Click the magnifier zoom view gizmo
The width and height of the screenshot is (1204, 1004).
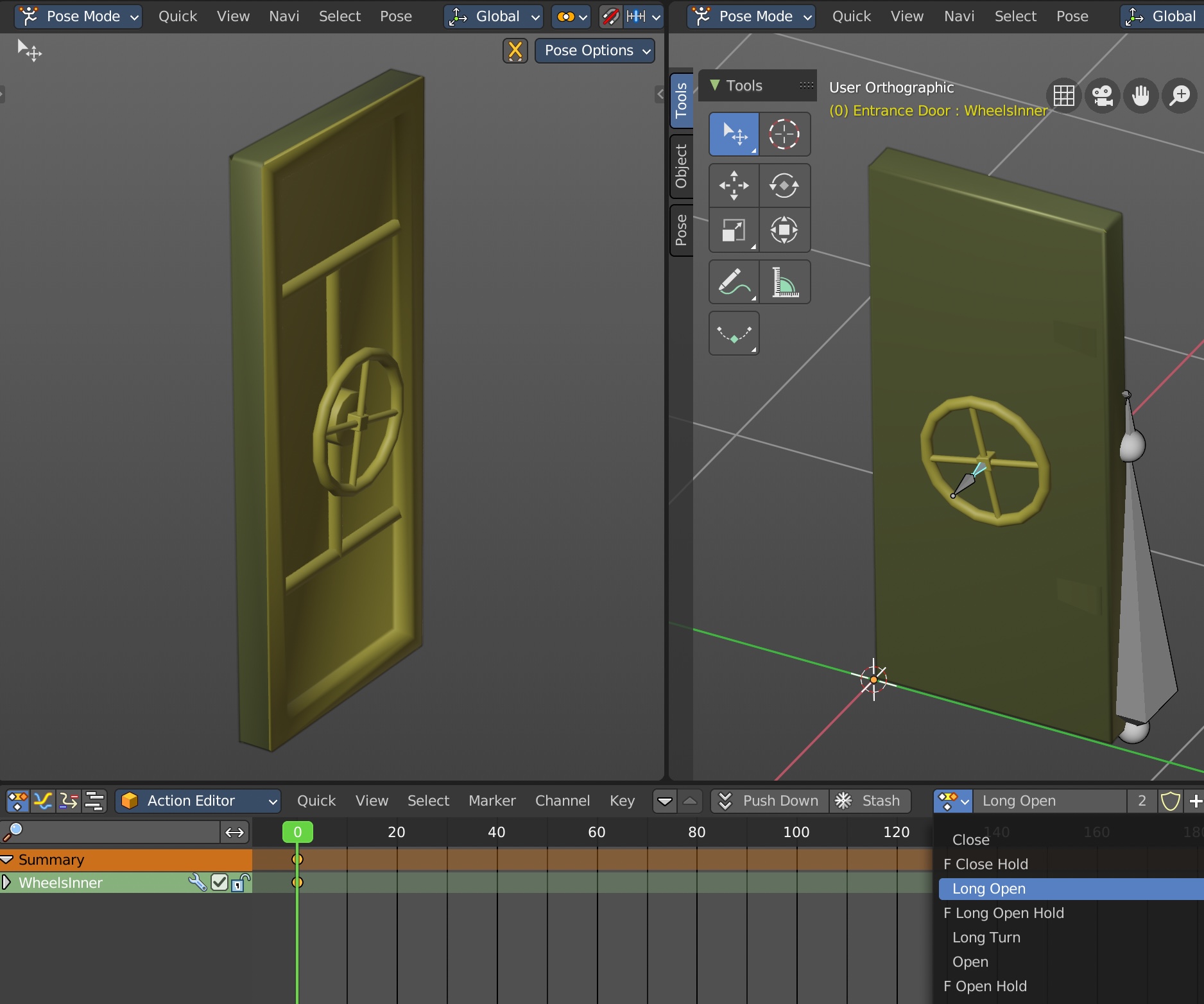pos(1180,96)
